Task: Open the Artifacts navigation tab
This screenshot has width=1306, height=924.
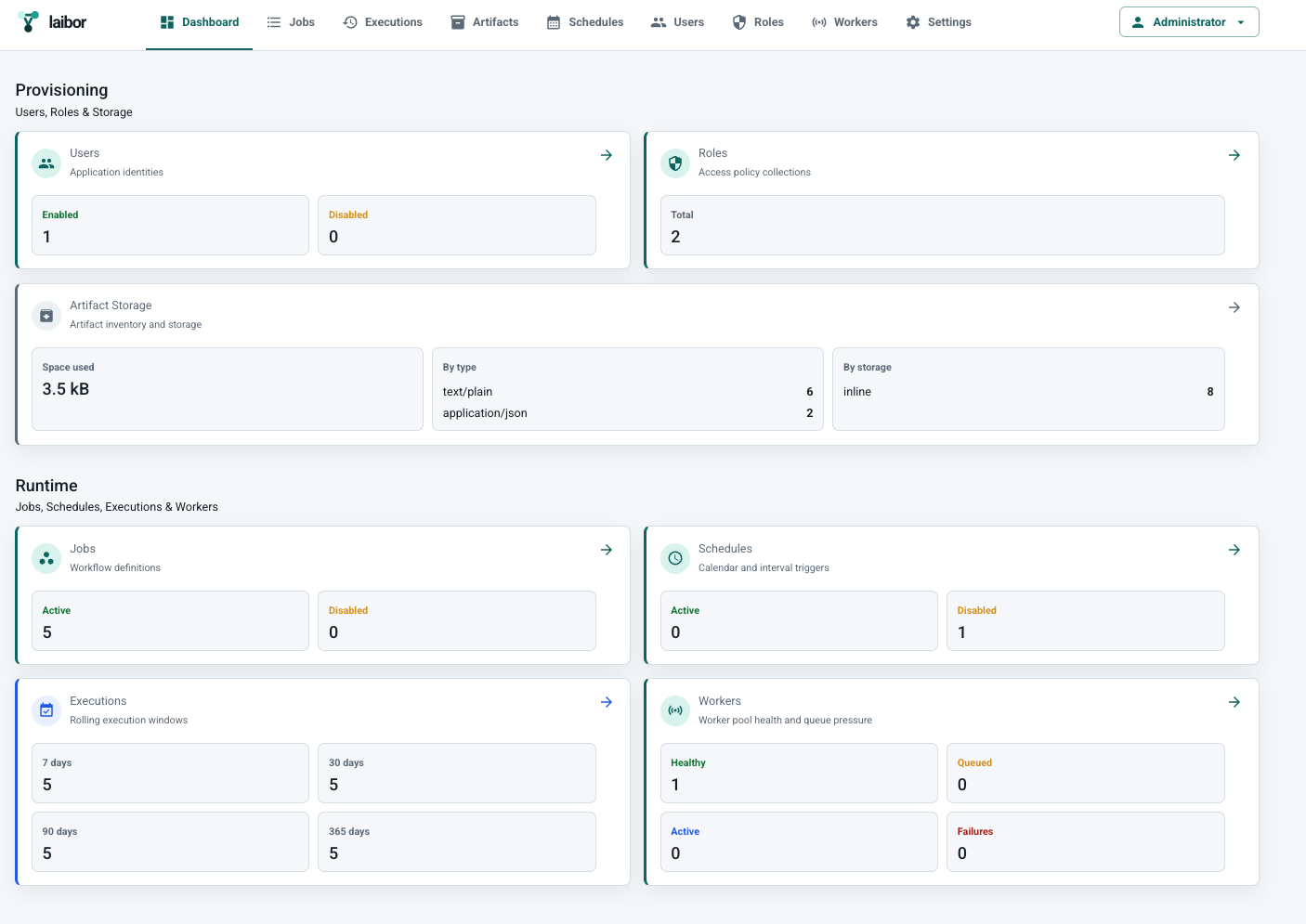Action: tap(485, 22)
